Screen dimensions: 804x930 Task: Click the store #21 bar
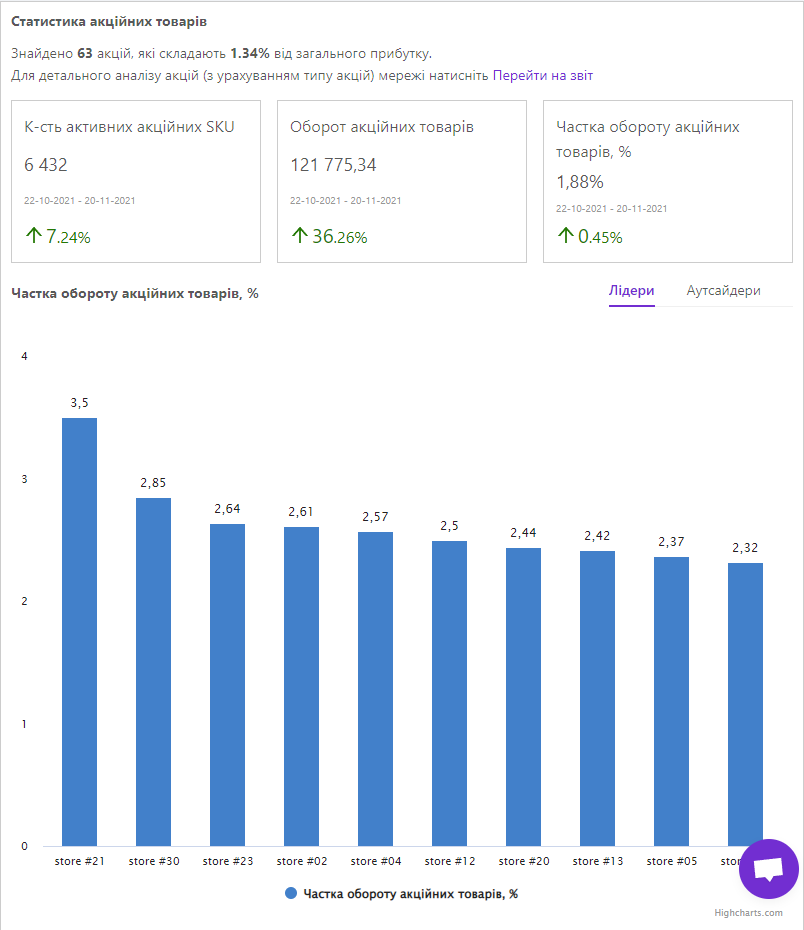coord(80,632)
